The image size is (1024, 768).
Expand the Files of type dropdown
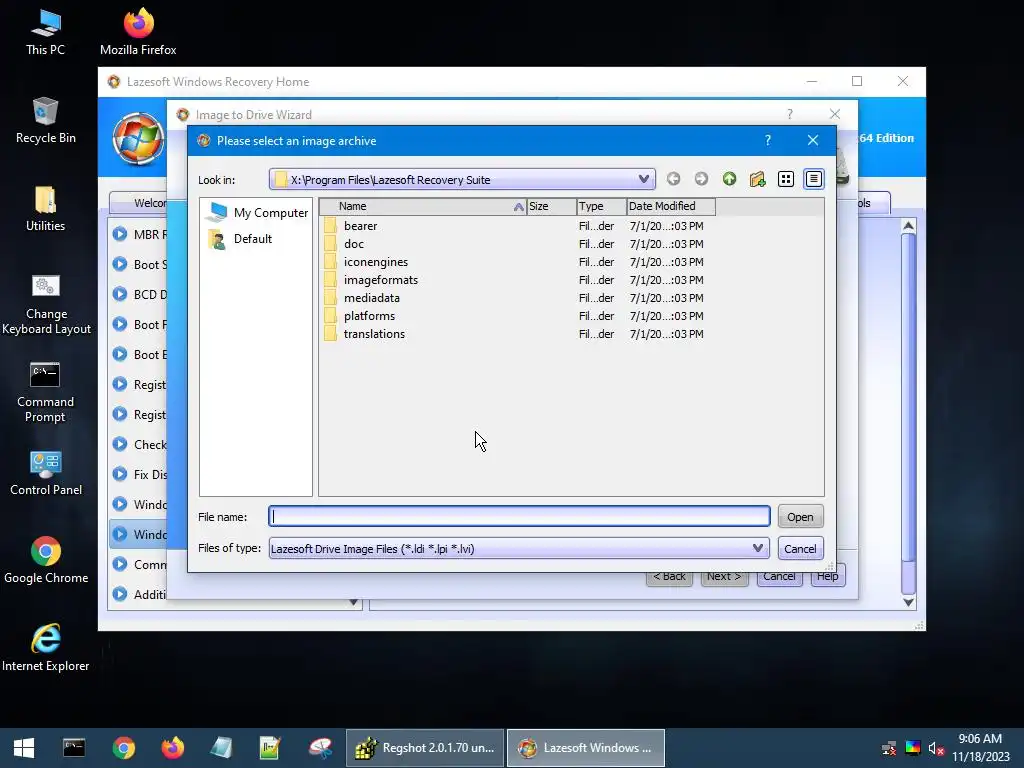point(758,548)
